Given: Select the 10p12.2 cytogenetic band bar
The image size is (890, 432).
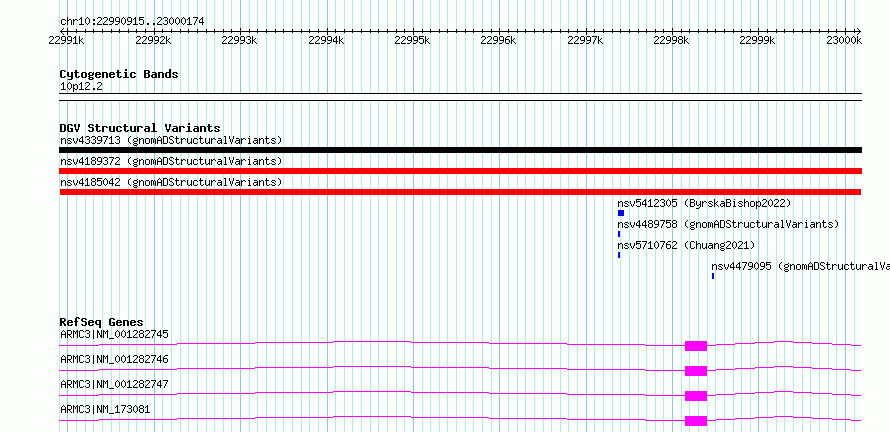Looking at the screenshot, I should 460,97.
